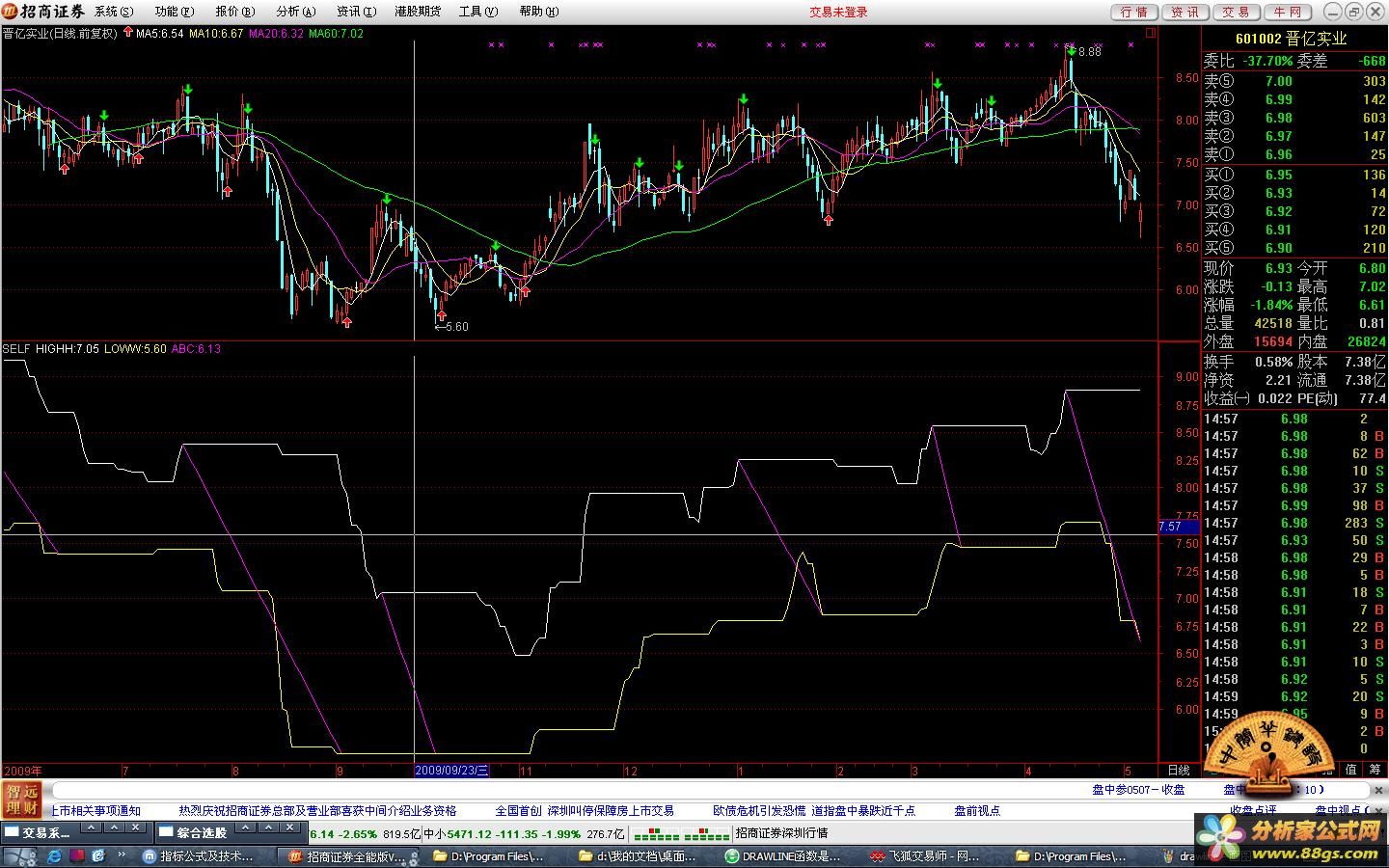Image resolution: width=1389 pixels, height=868 pixels.
Task: Click the dark red quick launch icon
Action: pos(76,855)
